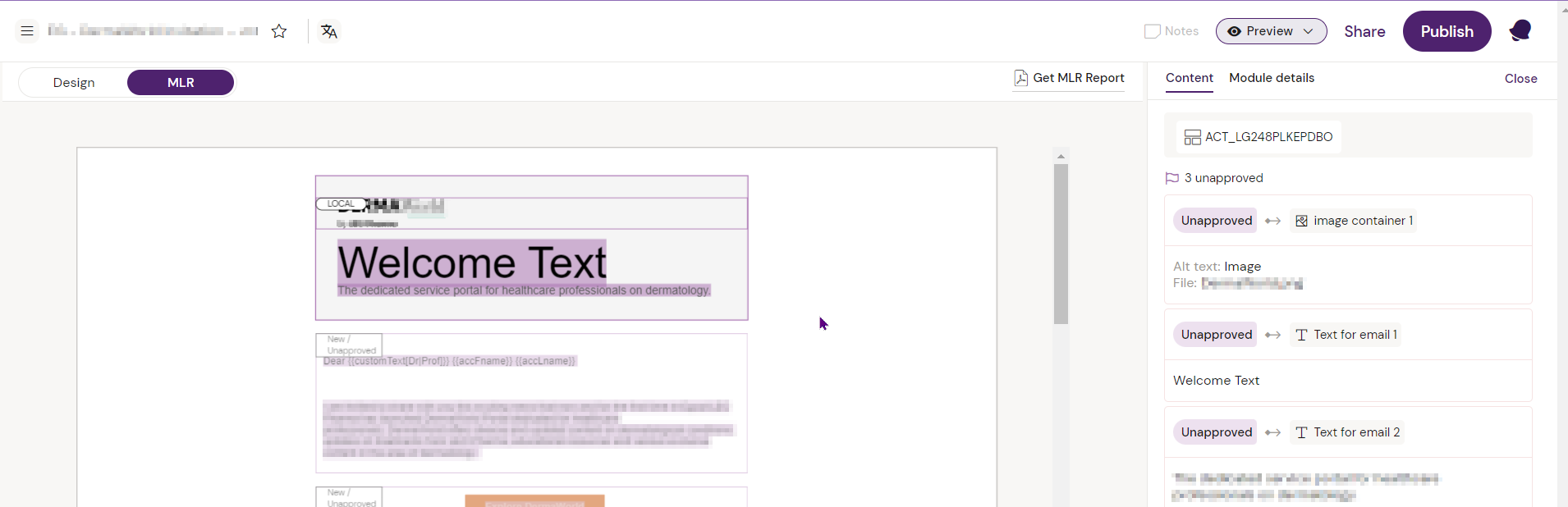Screen dimensions: 1568x507
Task: Click the link arrow icon beside Text for email 1
Action: (x=1272, y=335)
